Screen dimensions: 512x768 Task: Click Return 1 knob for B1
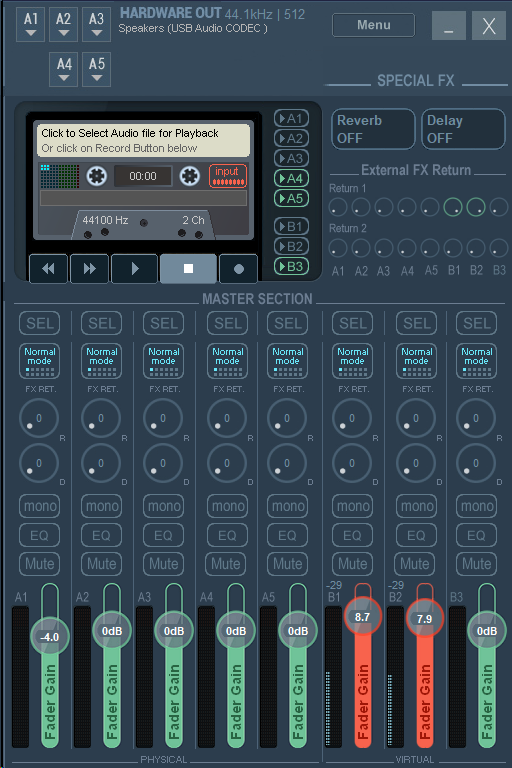[453, 207]
